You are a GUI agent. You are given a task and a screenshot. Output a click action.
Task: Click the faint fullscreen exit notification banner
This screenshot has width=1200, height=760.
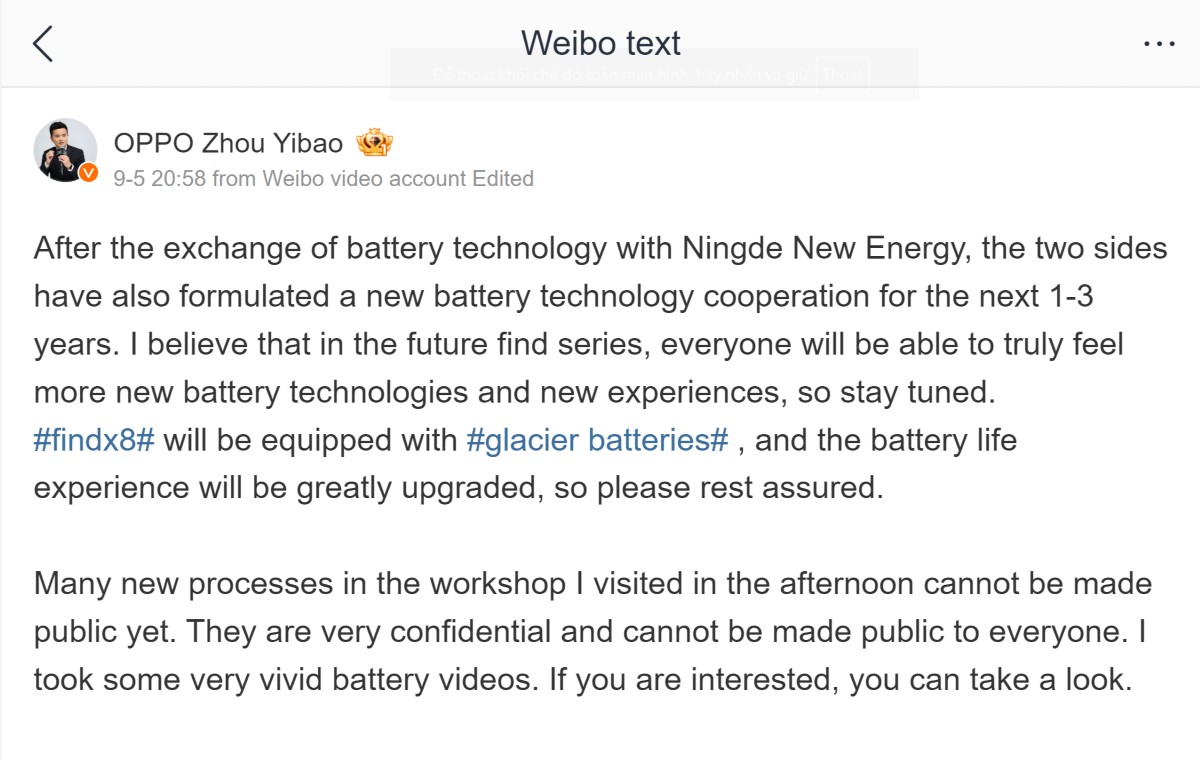[x=654, y=74]
